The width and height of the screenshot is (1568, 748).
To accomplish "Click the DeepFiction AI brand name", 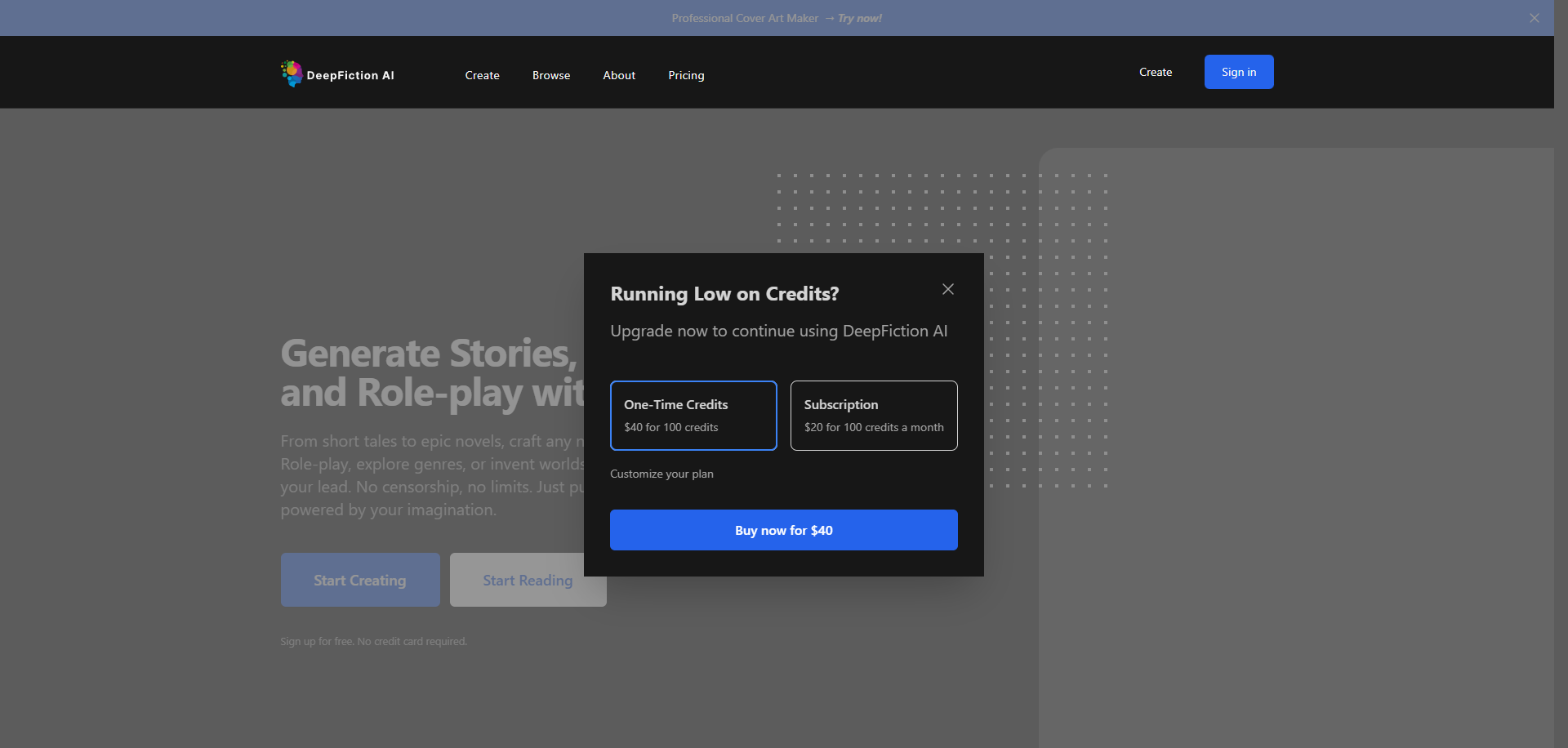I will point(350,75).
